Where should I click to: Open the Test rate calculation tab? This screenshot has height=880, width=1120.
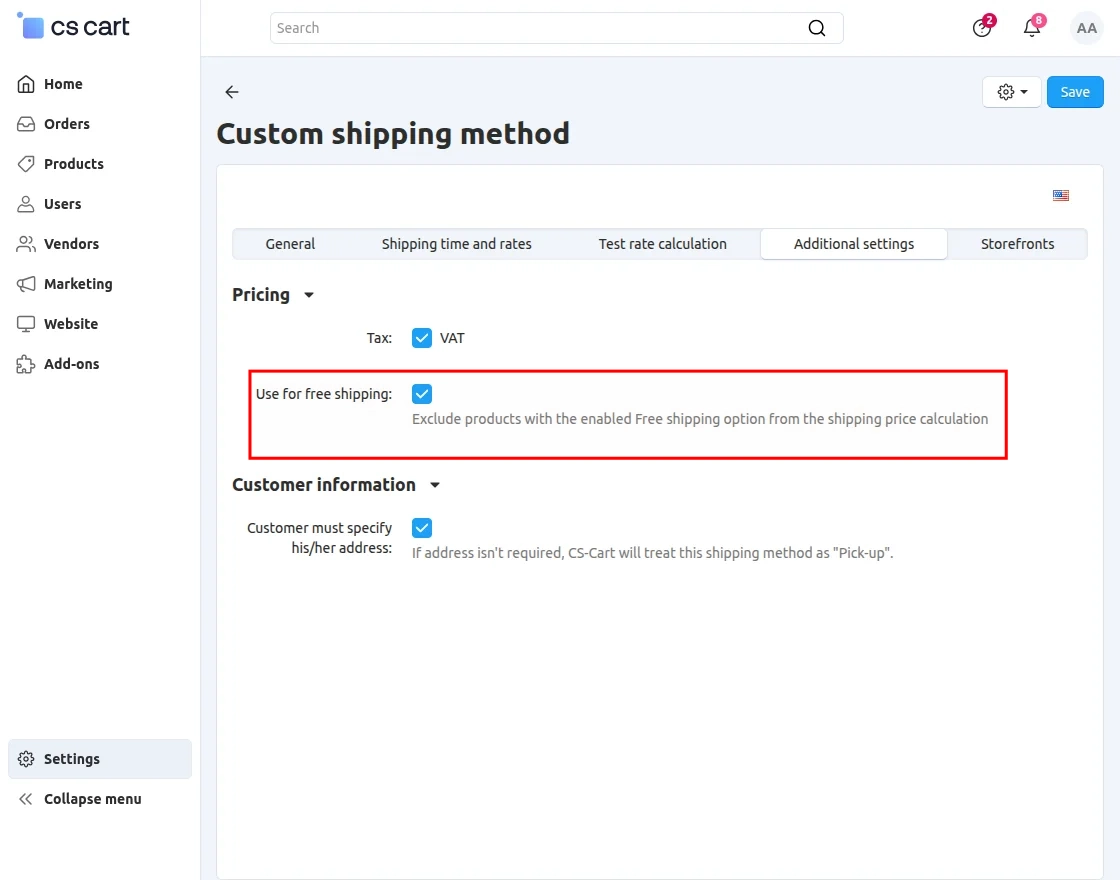click(662, 244)
